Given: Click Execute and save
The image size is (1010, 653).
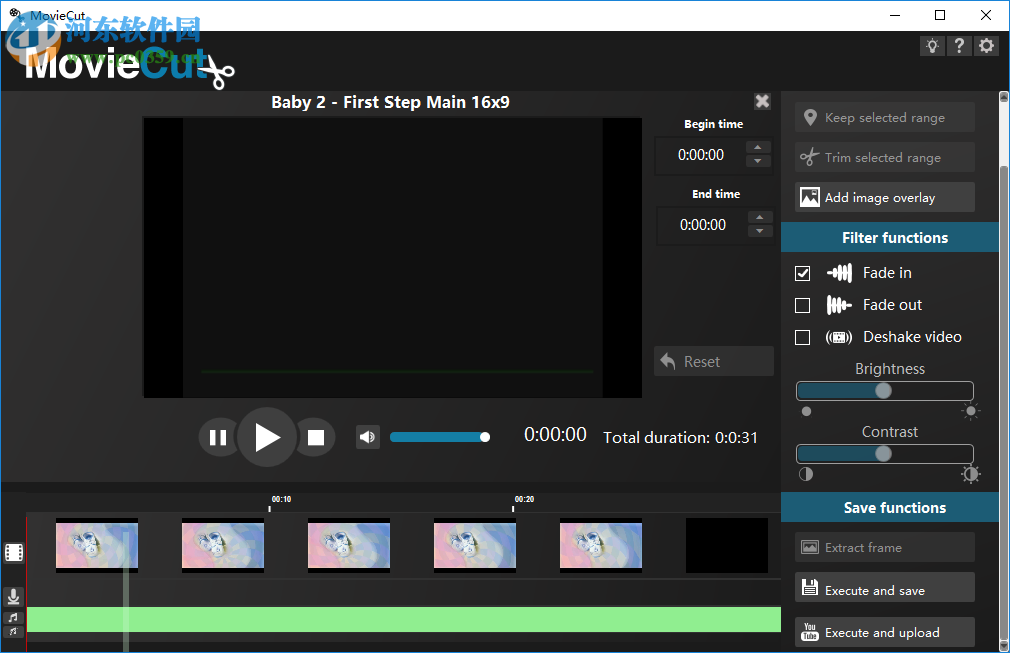Looking at the screenshot, I should 884,588.
